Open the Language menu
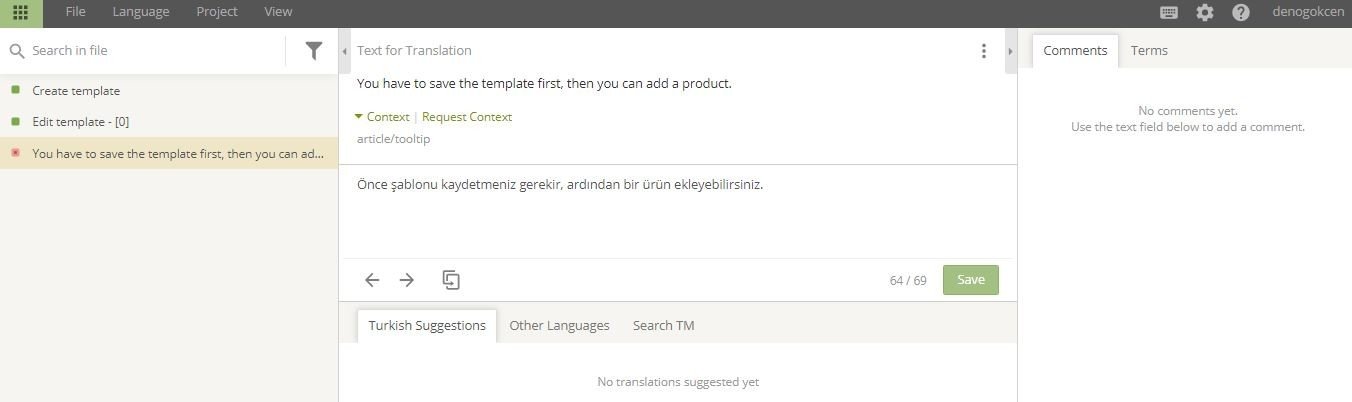 pos(141,12)
